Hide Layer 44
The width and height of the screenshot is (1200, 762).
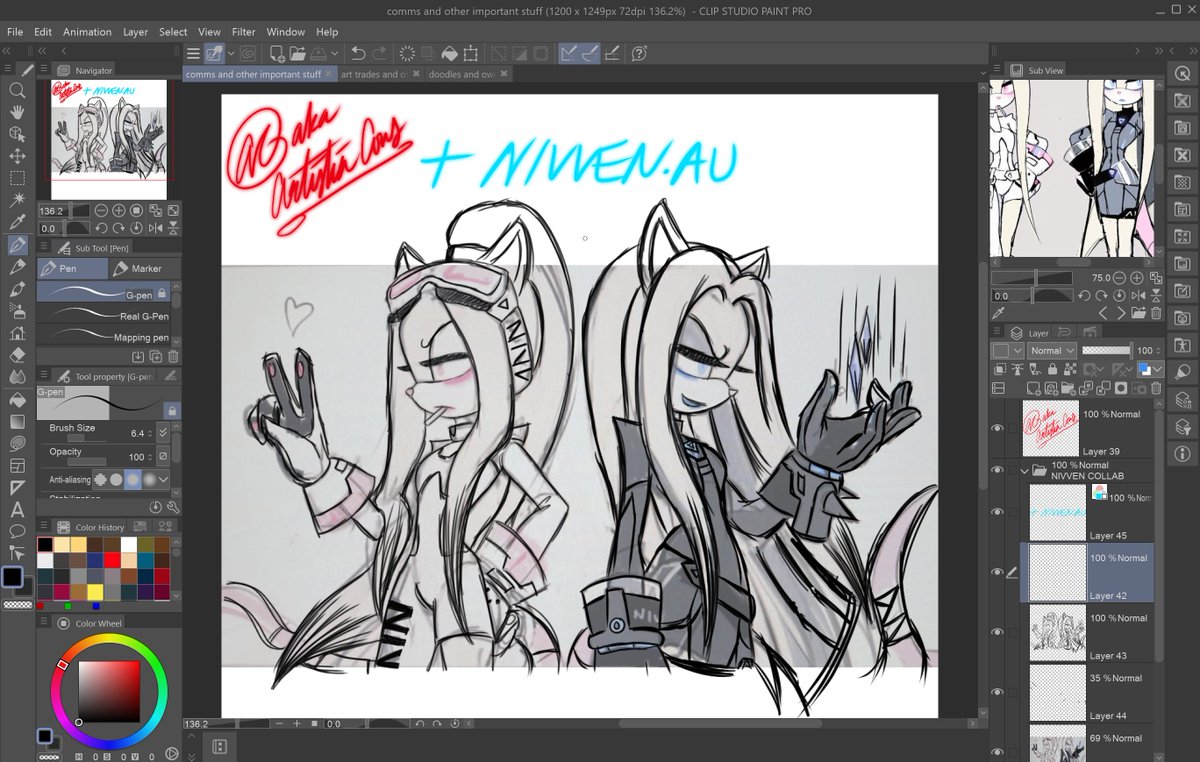pyautogui.click(x=997, y=692)
